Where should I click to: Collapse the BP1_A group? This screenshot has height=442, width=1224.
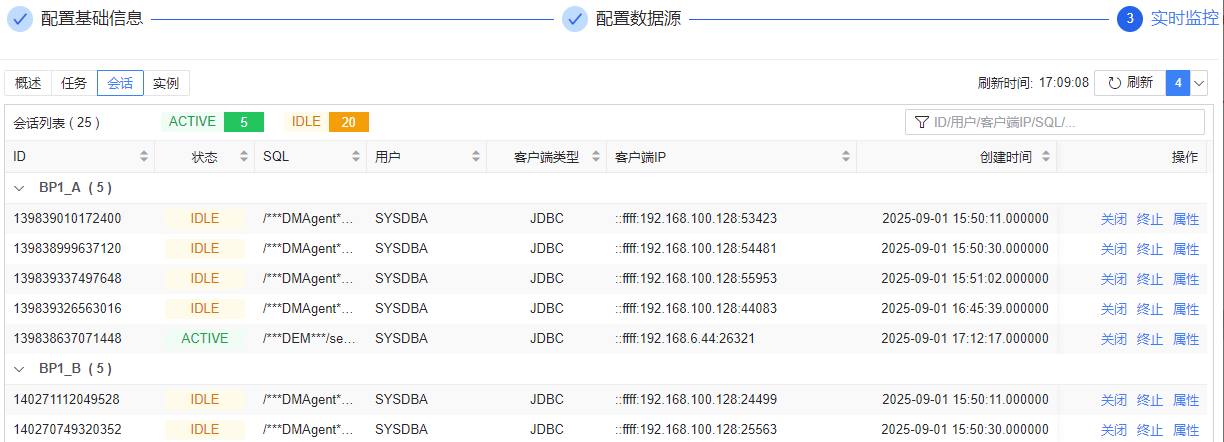pos(19,187)
